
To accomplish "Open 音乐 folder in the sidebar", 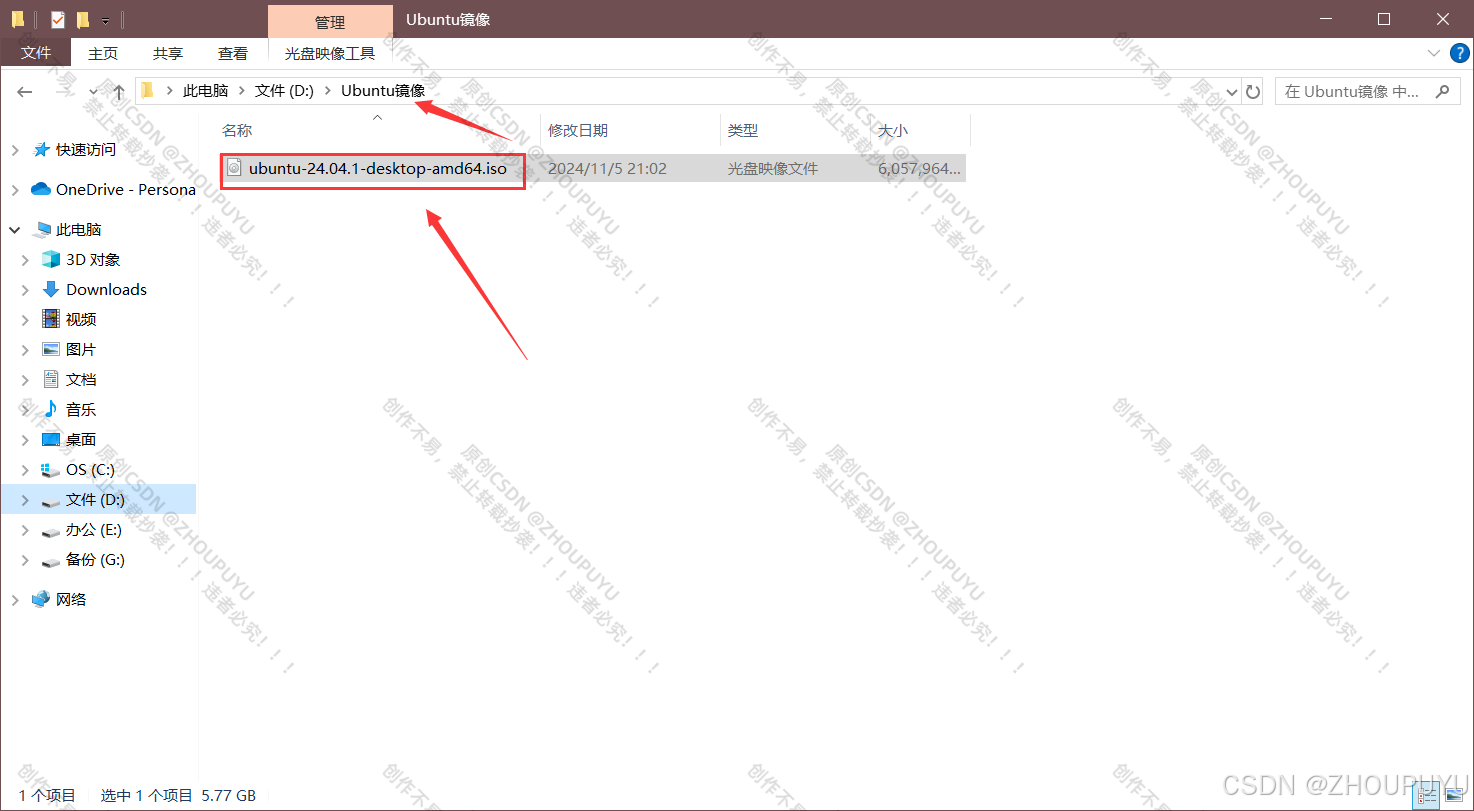I will coord(81,410).
